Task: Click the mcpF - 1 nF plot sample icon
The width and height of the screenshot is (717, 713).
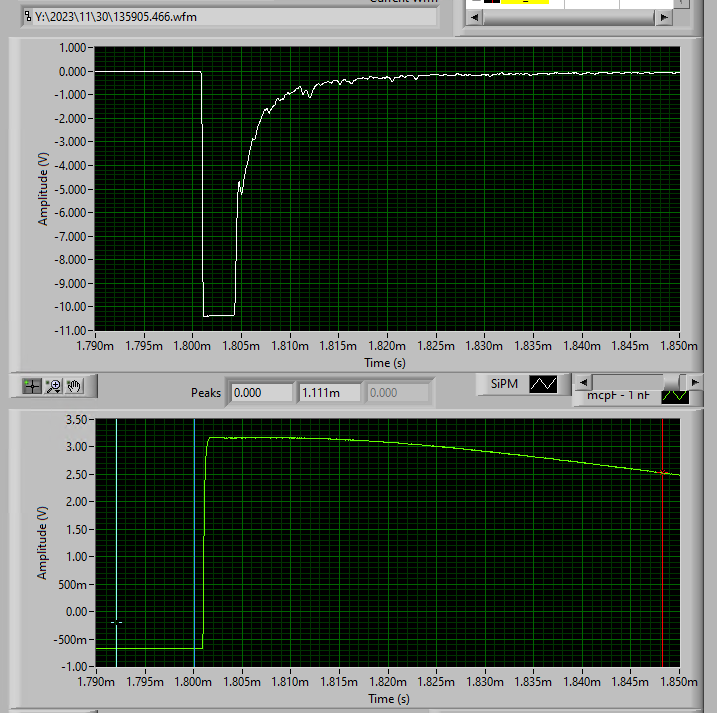Action: pos(675,396)
